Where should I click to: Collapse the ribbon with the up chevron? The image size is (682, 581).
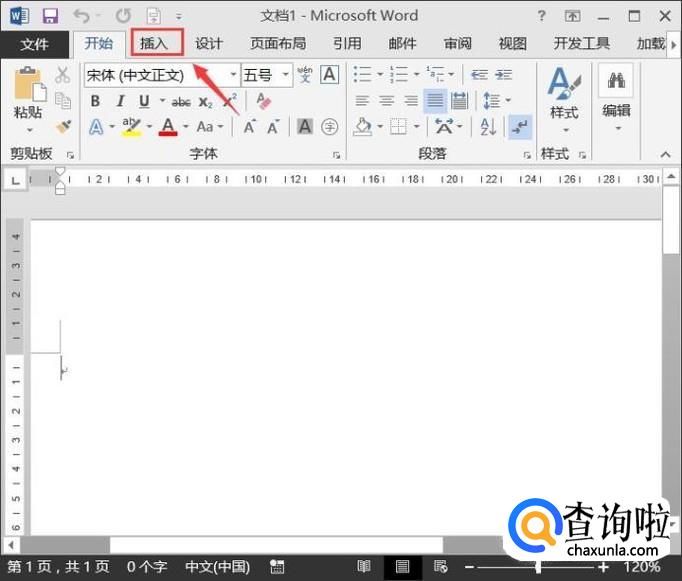coord(665,154)
